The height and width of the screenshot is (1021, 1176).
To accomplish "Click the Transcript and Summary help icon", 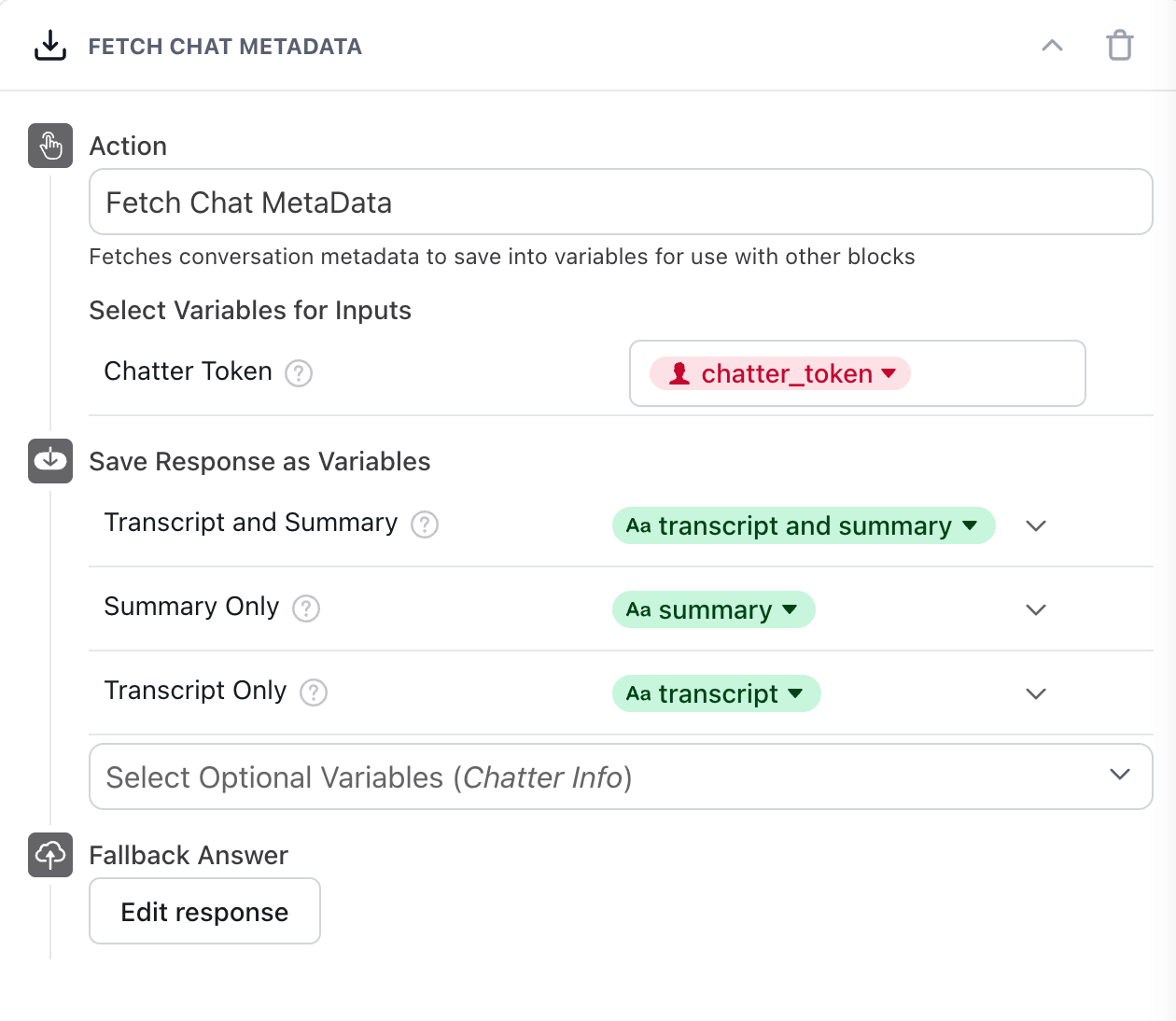I will pos(424,524).
